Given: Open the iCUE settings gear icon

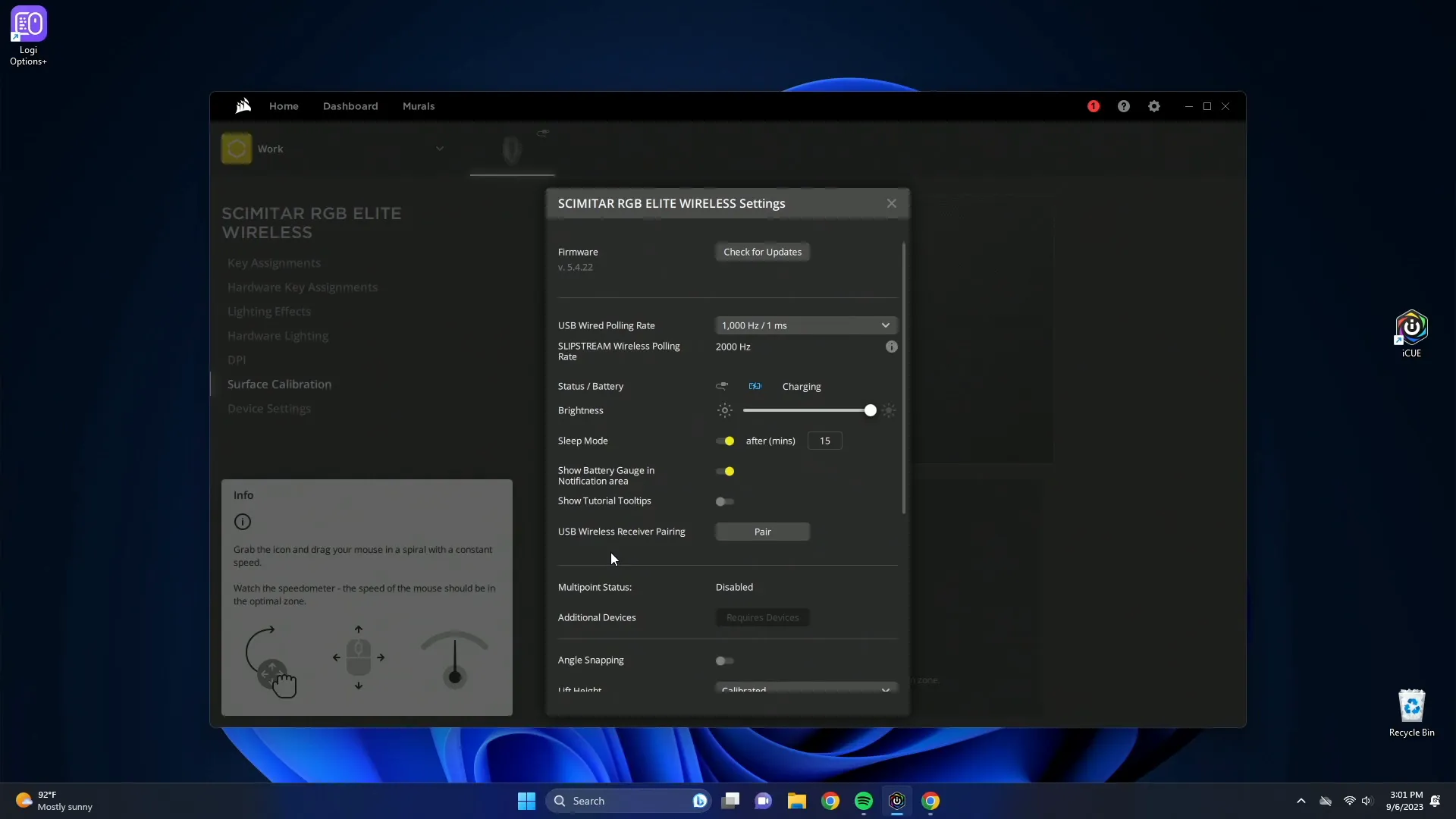Looking at the screenshot, I should 1154,106.
